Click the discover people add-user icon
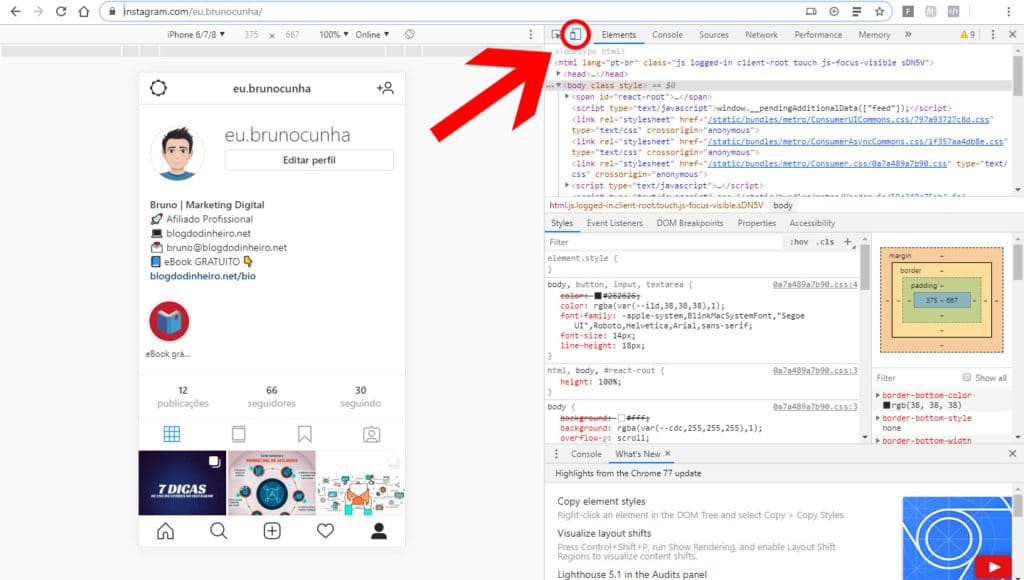This screenshot has height=580, width=1024. pyautogui.click(x=385, y=88)
